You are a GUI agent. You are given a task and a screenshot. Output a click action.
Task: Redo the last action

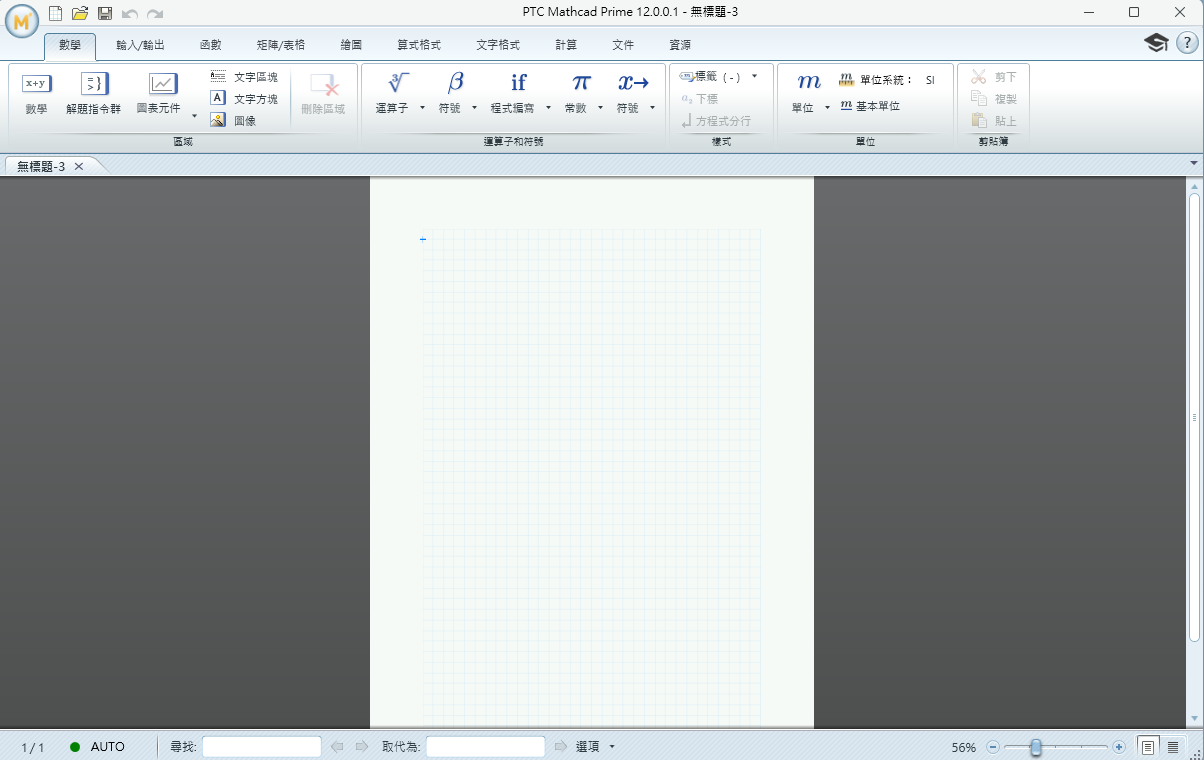[155, 13]
